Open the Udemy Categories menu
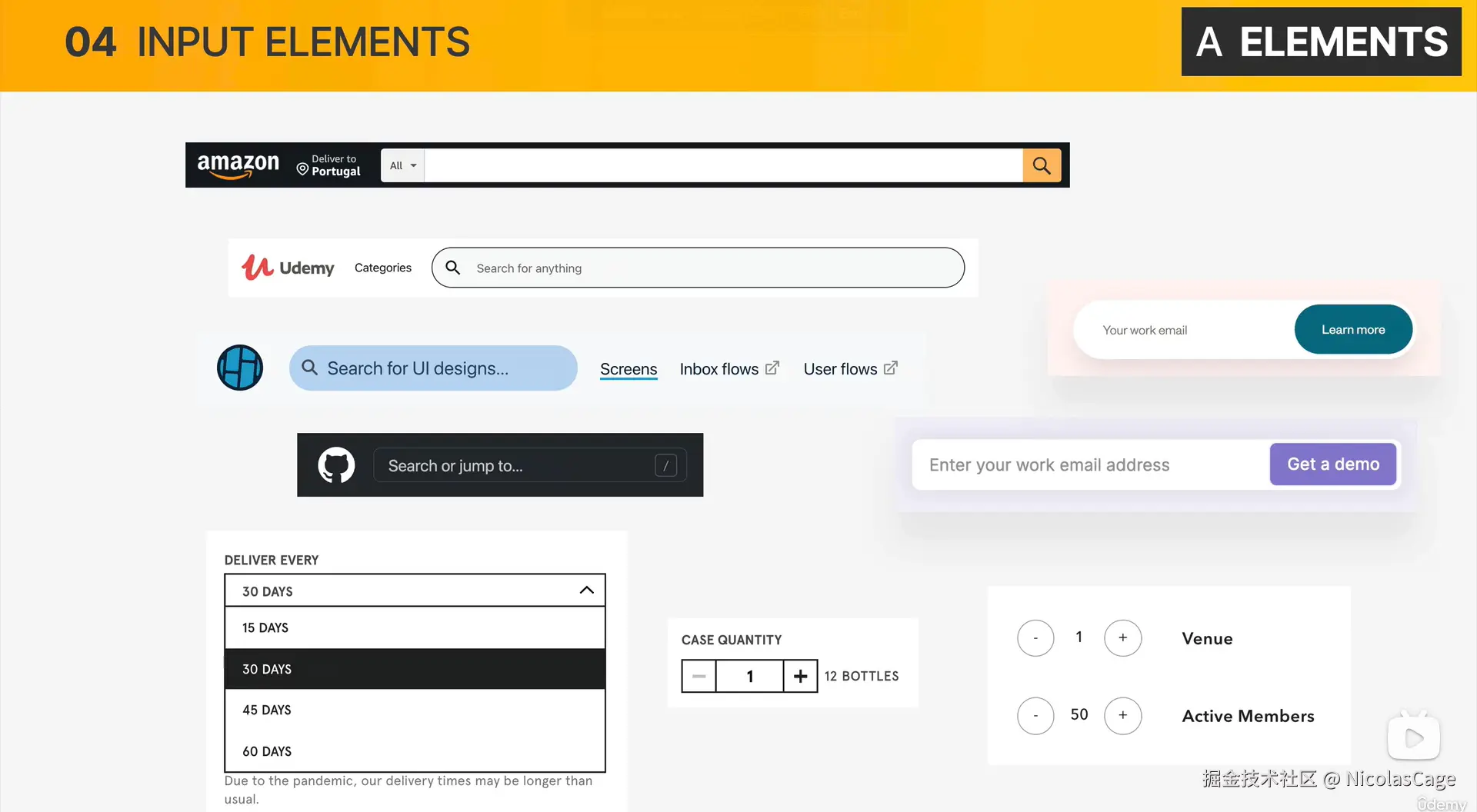 [x=383, y=268]
